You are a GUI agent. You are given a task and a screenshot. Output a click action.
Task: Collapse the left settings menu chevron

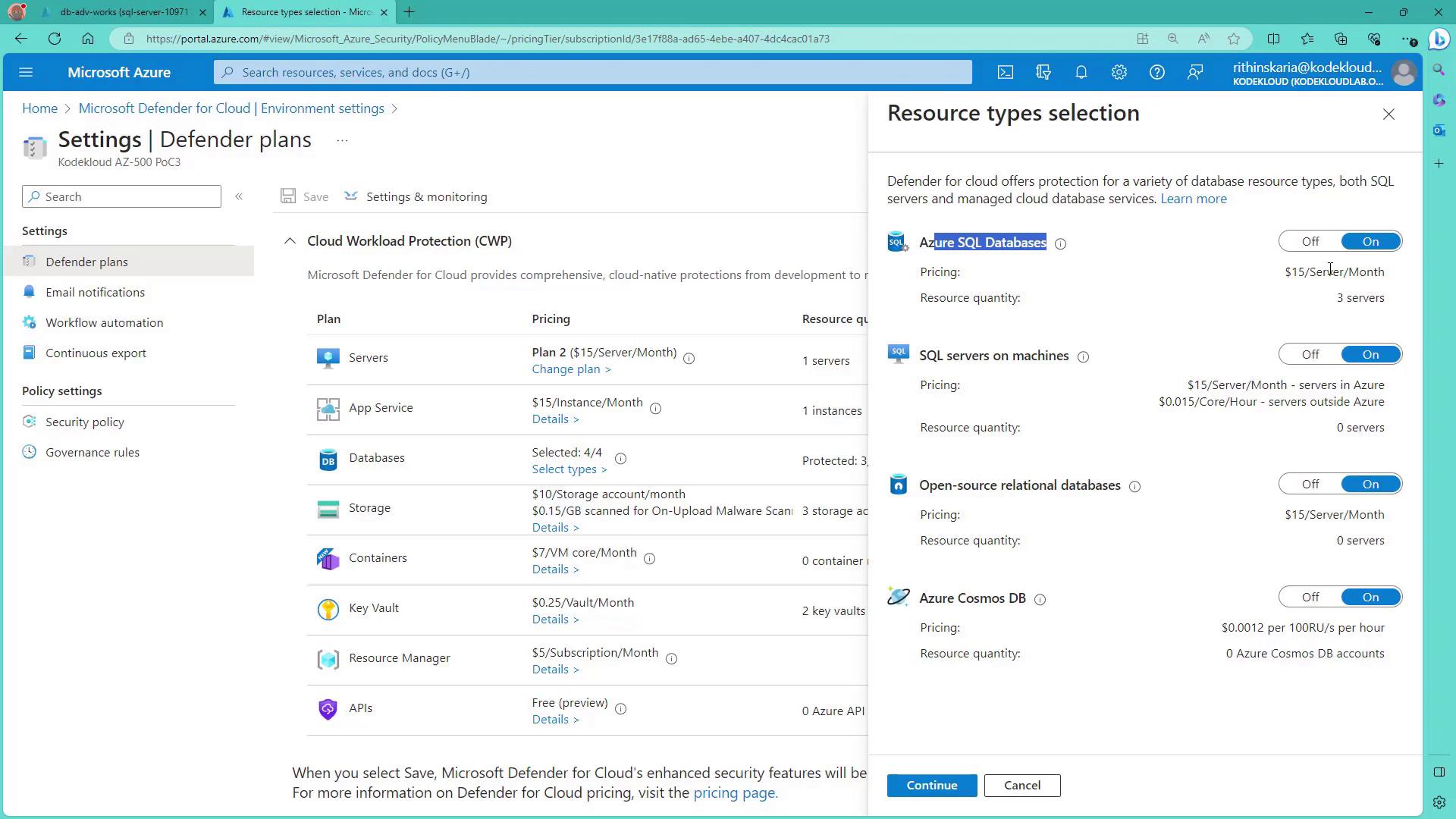[239, 196]
